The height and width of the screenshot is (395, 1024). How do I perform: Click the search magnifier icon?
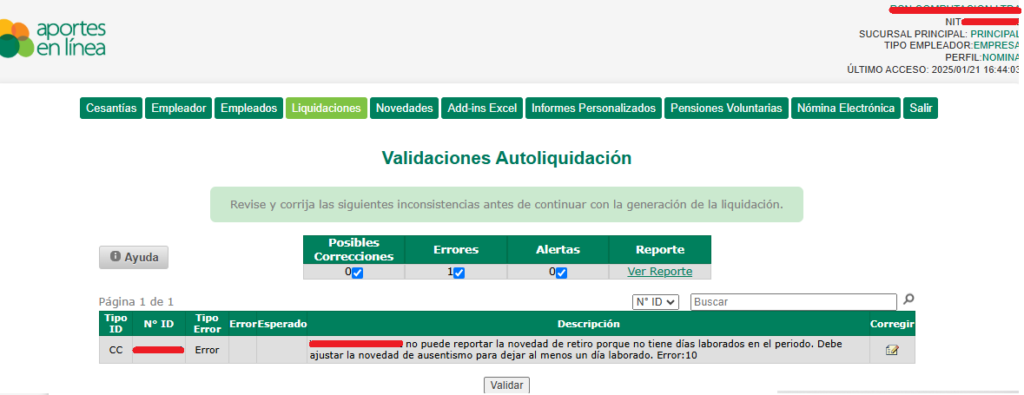(908, 300)
